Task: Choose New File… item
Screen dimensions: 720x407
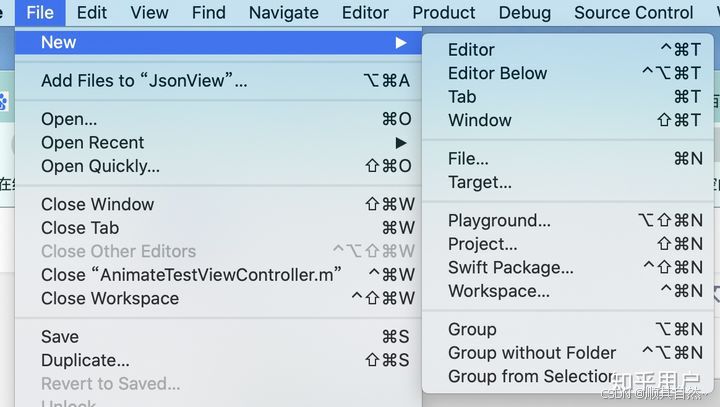Action: click(568, 158)
